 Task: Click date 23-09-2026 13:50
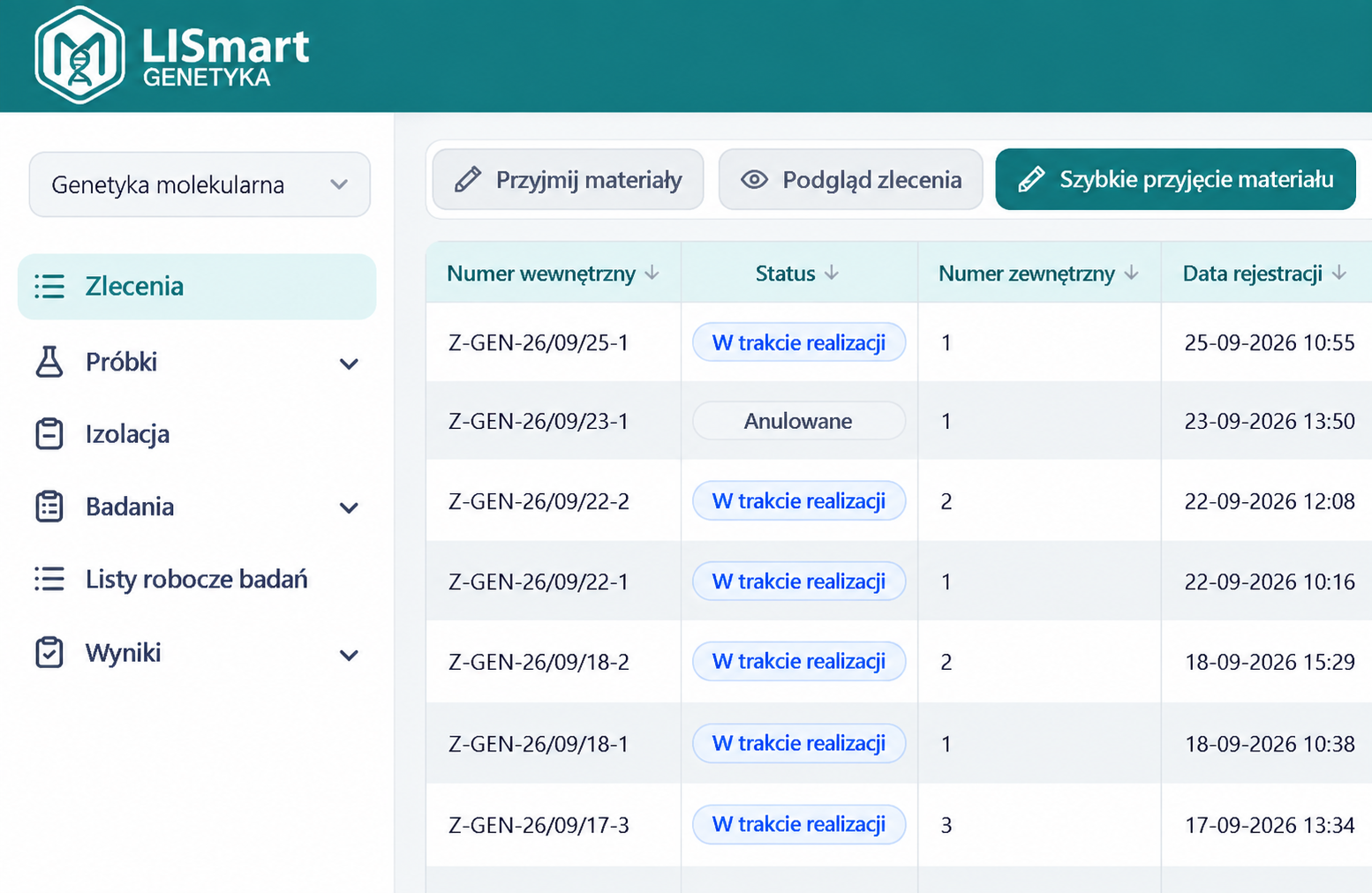(1270, 421)
